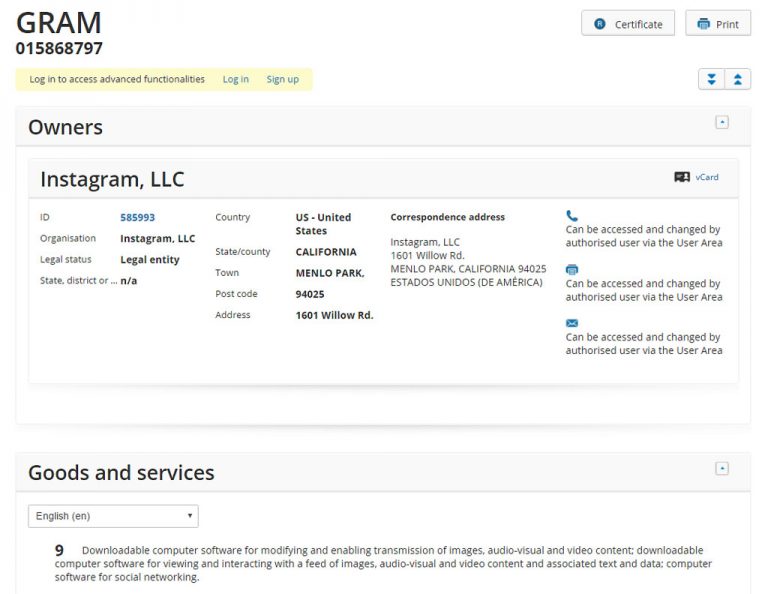The width and height of the screenshot is (768, 594).
Task: Click the post code 94025 value
Action: point(310,294)
